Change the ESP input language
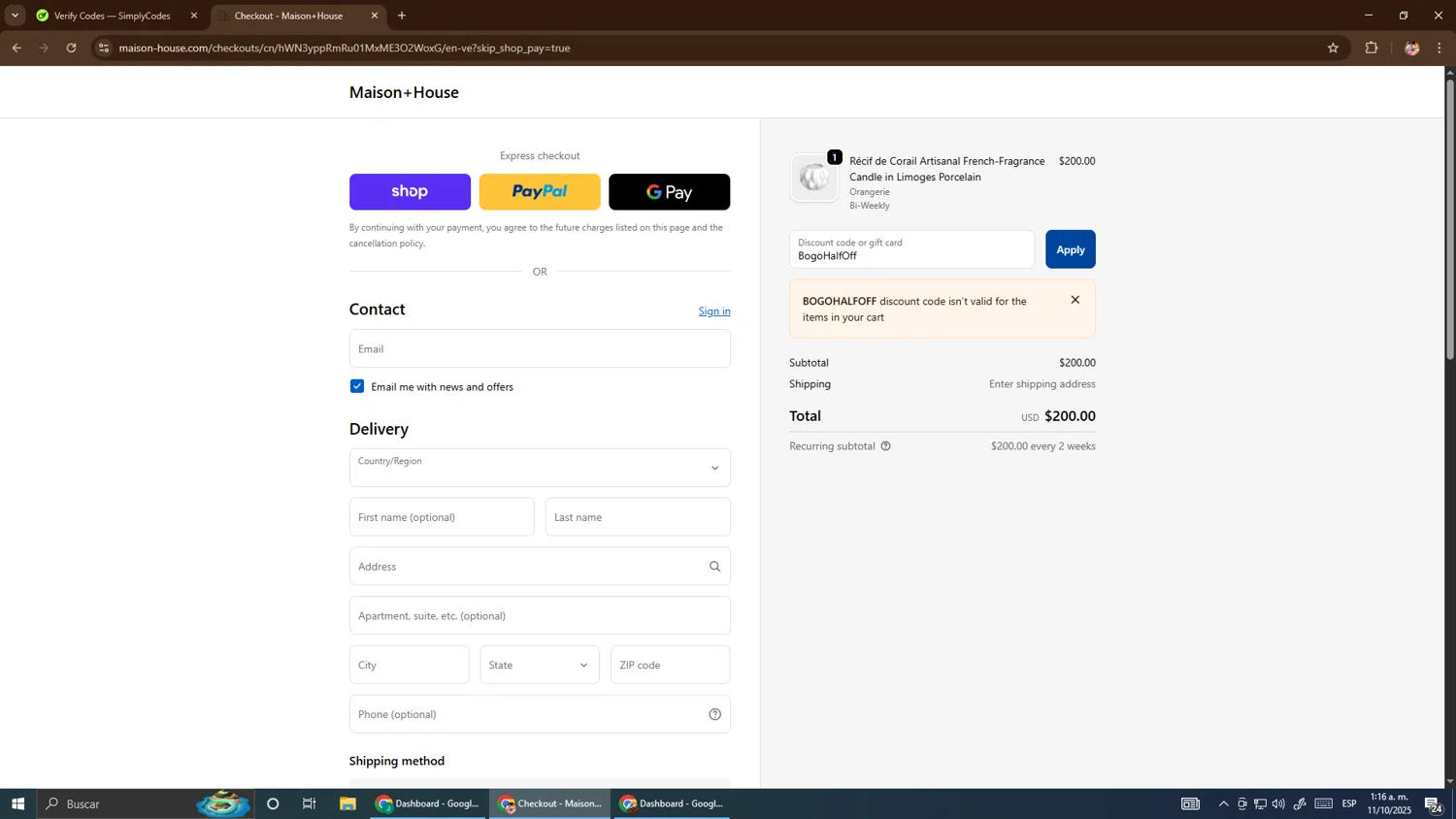Image resolution: width=1456 pixels, height=819 pixels. pyautogui.click(x=1349, y=803)
